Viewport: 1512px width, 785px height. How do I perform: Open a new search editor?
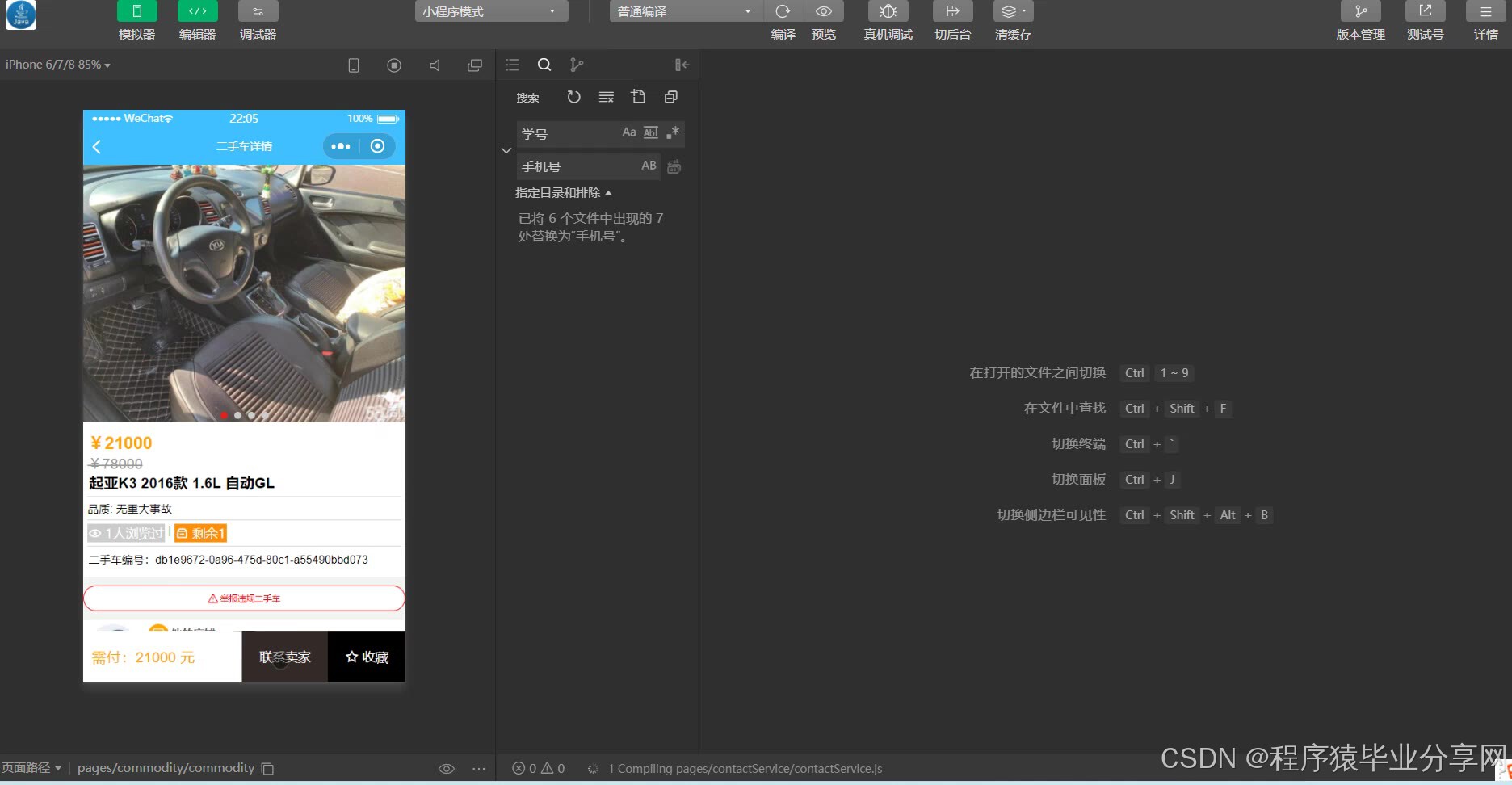pyautogui.click(x=638, y=97)
